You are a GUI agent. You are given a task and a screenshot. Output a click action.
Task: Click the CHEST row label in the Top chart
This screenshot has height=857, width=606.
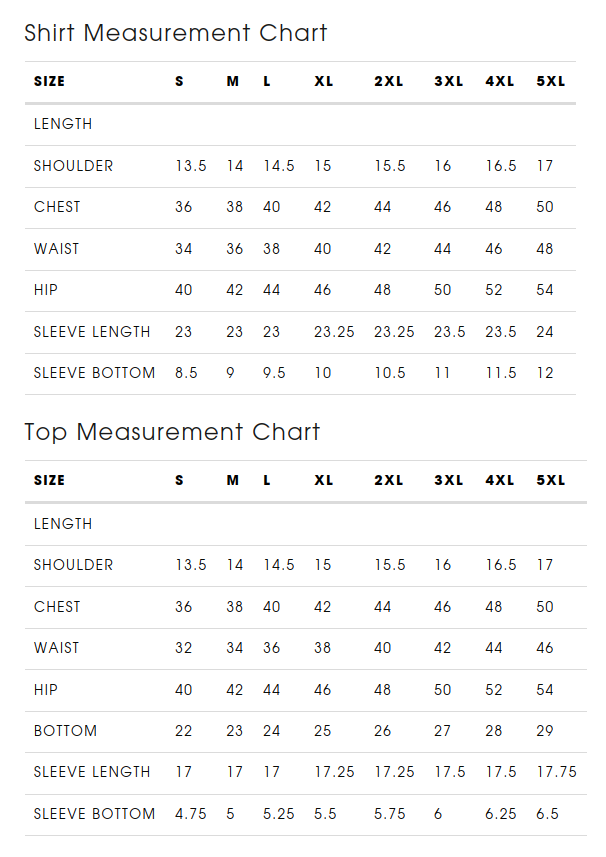point(57,607)
